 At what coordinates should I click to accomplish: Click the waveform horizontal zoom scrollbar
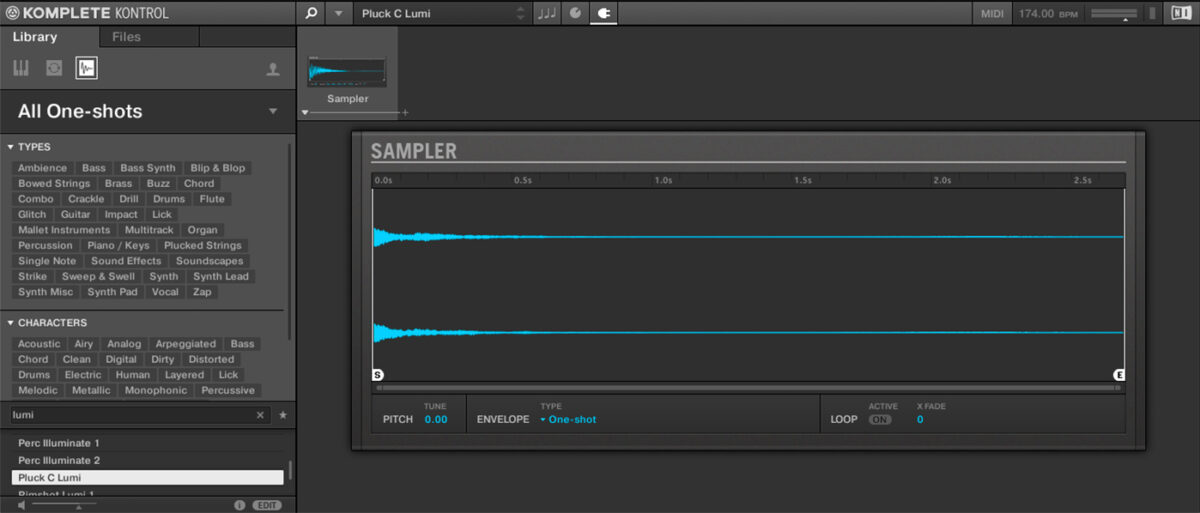pos(748,387)
